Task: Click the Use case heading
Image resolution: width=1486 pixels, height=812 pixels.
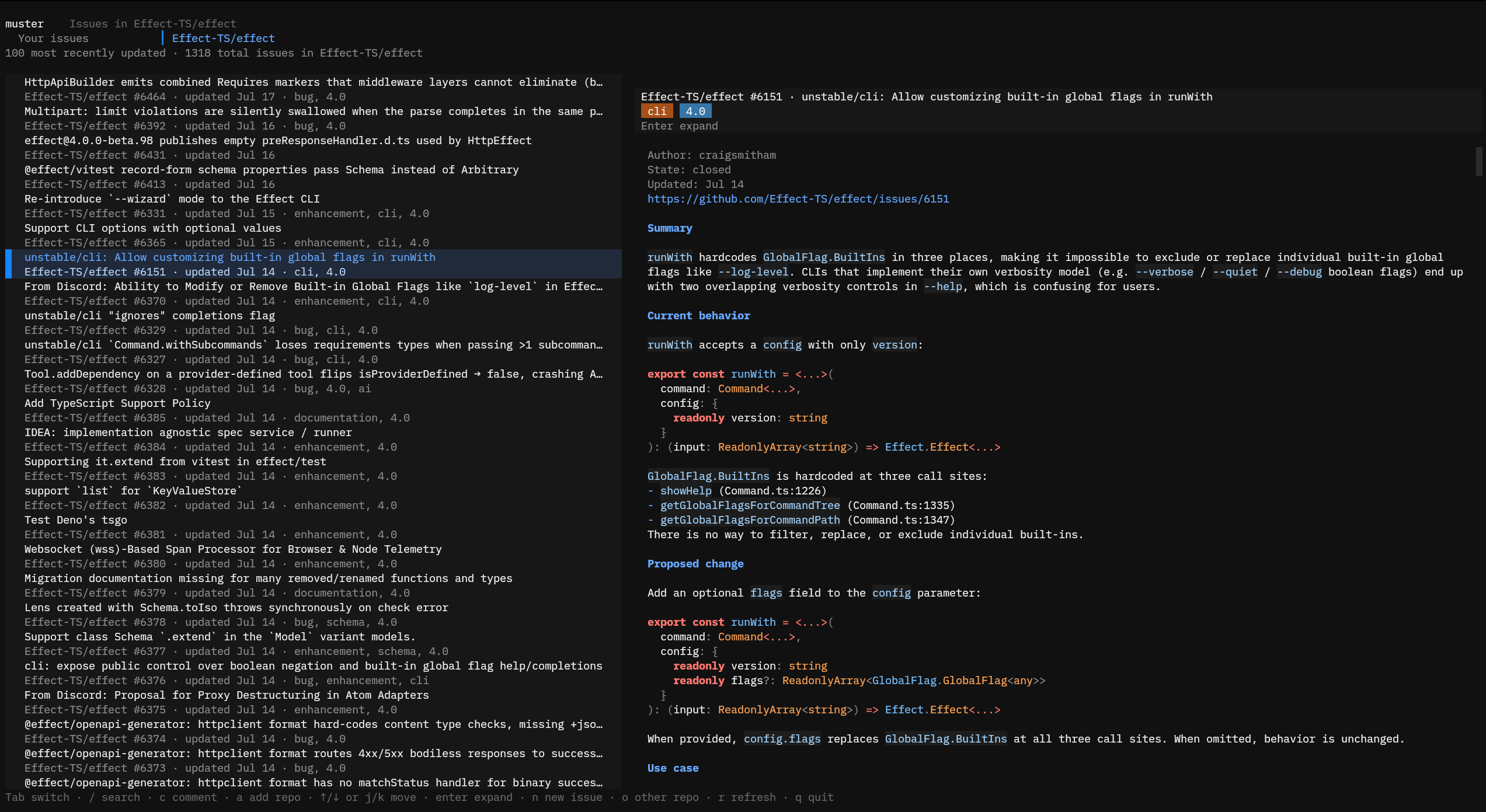Action: point(673,768)
